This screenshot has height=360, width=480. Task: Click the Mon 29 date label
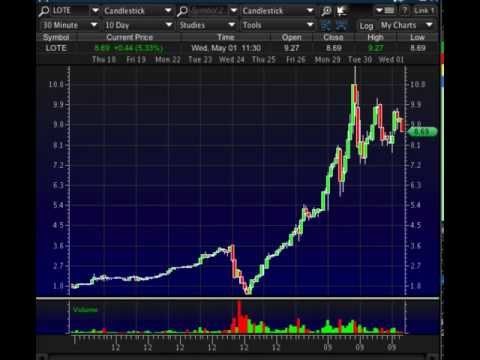(x=328, y=60)
